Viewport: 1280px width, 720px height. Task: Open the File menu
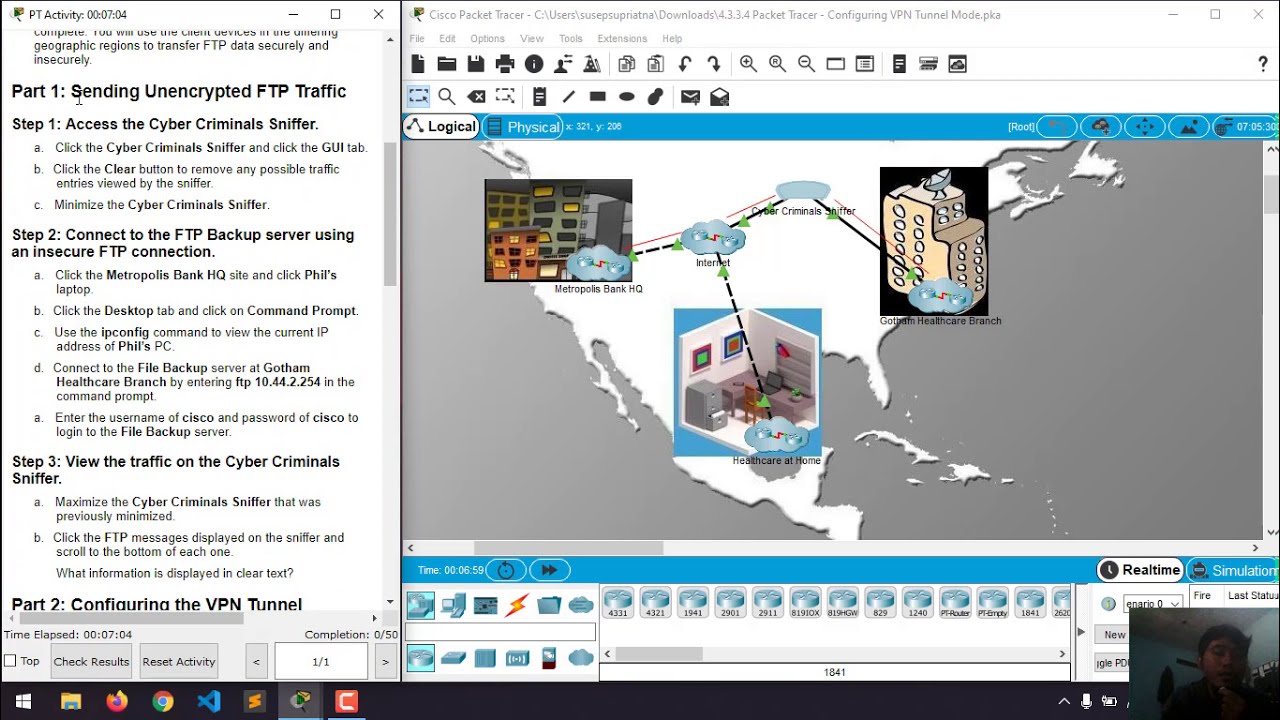416,38
